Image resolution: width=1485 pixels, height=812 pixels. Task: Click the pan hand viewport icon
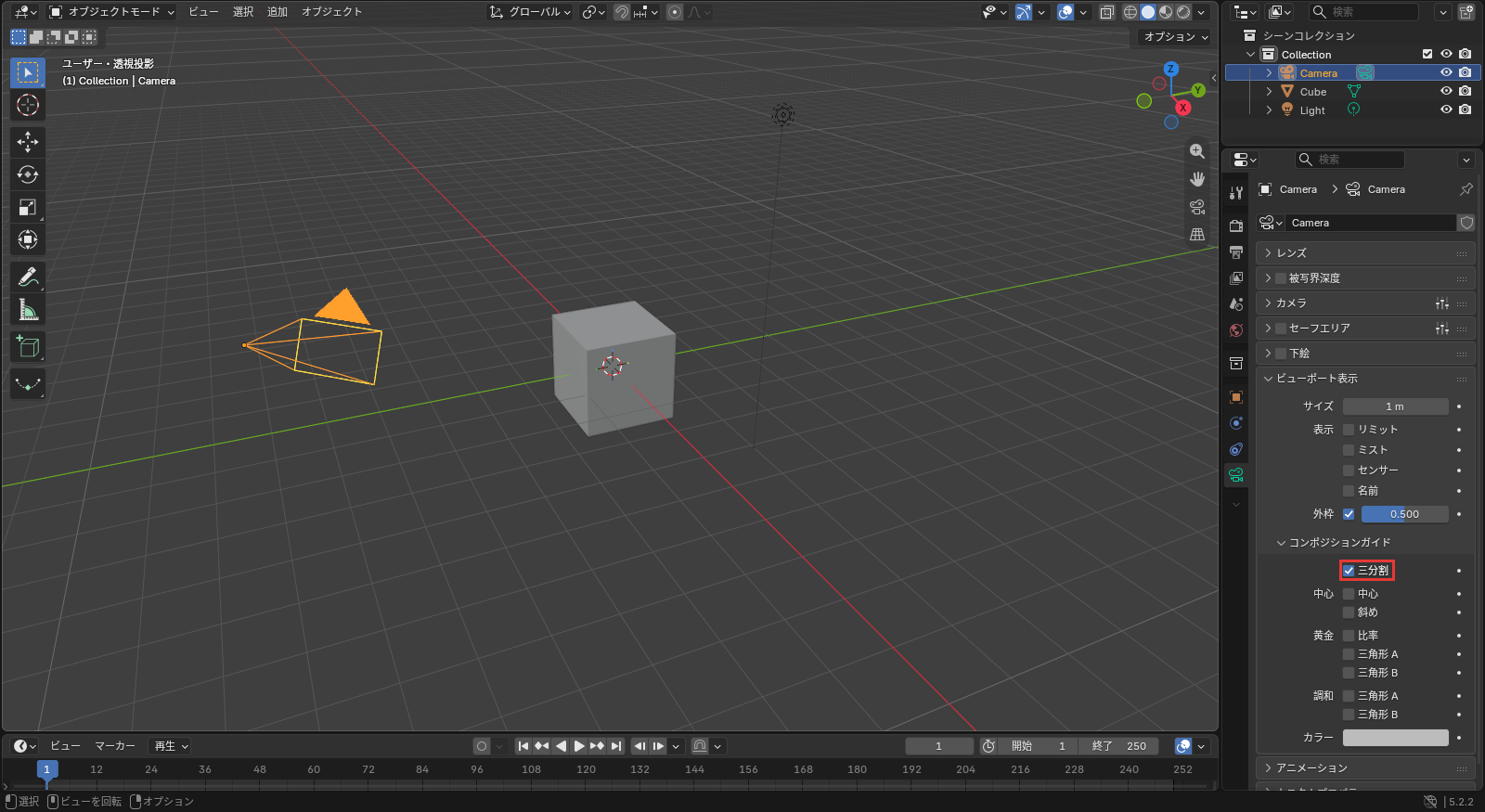(1197, 179)
